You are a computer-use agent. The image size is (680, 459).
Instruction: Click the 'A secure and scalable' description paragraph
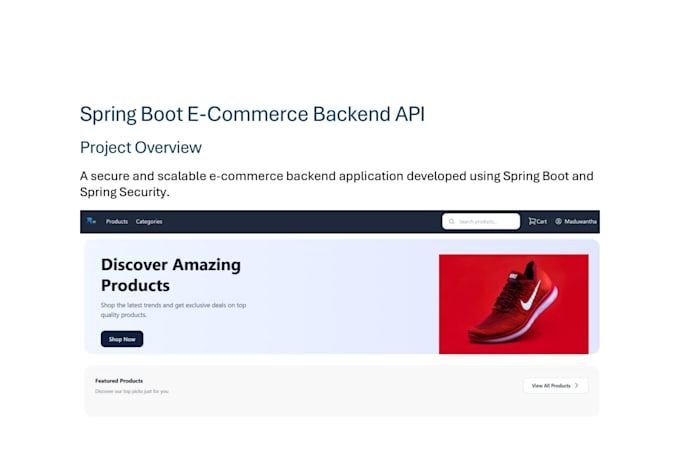(x=337, y=184)
